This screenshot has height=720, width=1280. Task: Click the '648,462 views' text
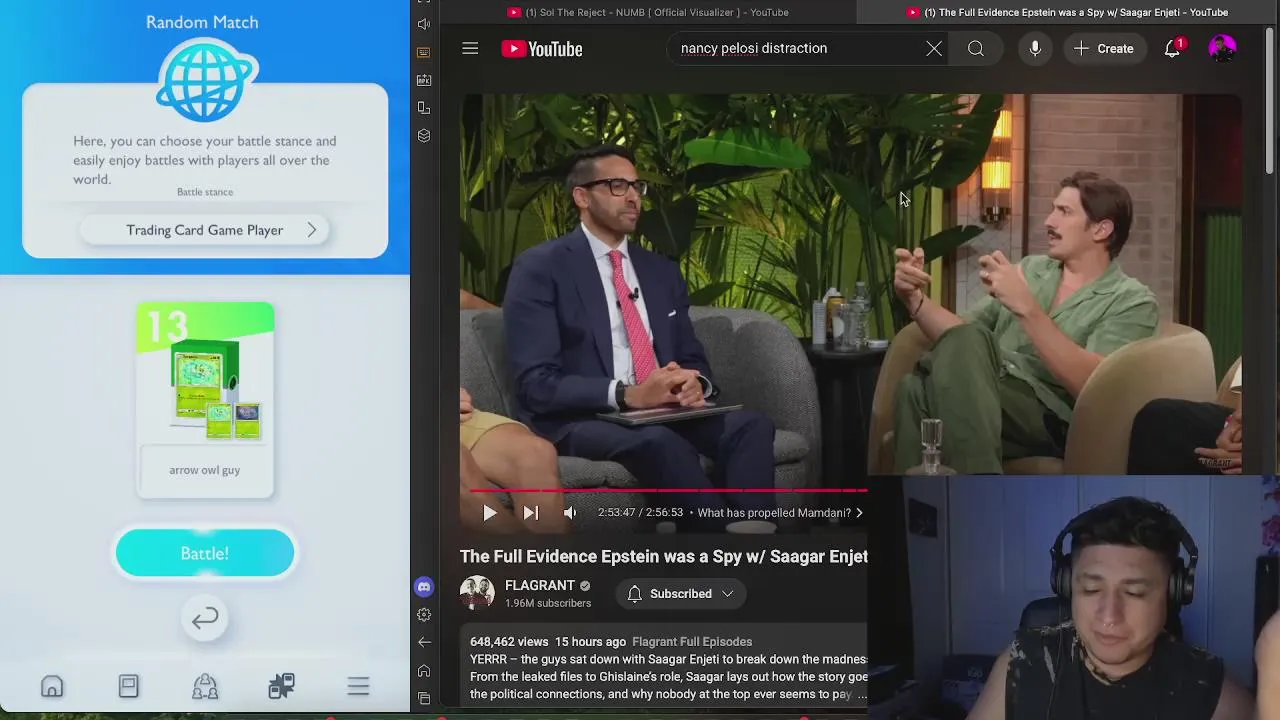509,642
